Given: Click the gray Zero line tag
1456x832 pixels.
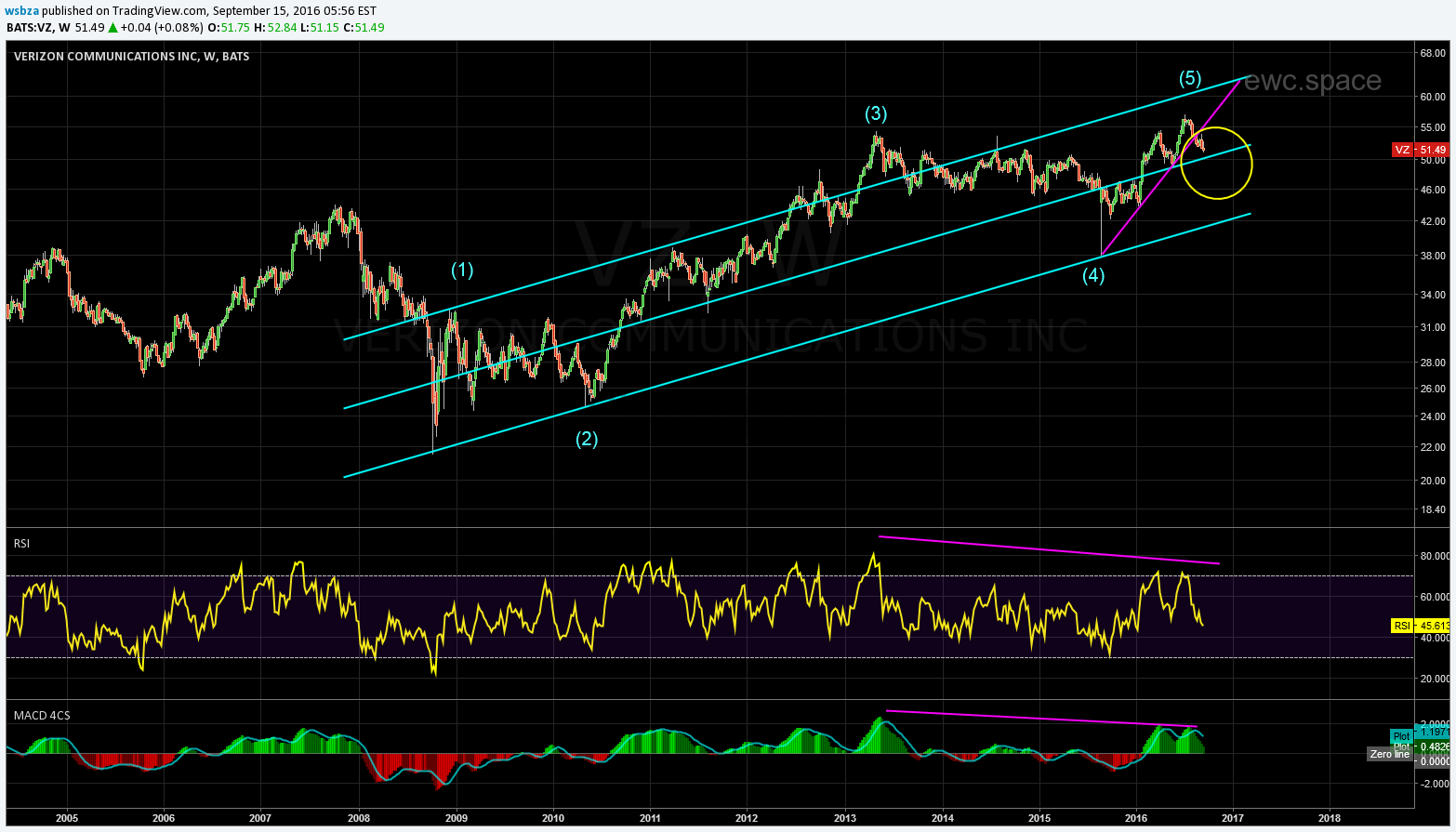Looking at the screenshot, I should point(1389,754).
